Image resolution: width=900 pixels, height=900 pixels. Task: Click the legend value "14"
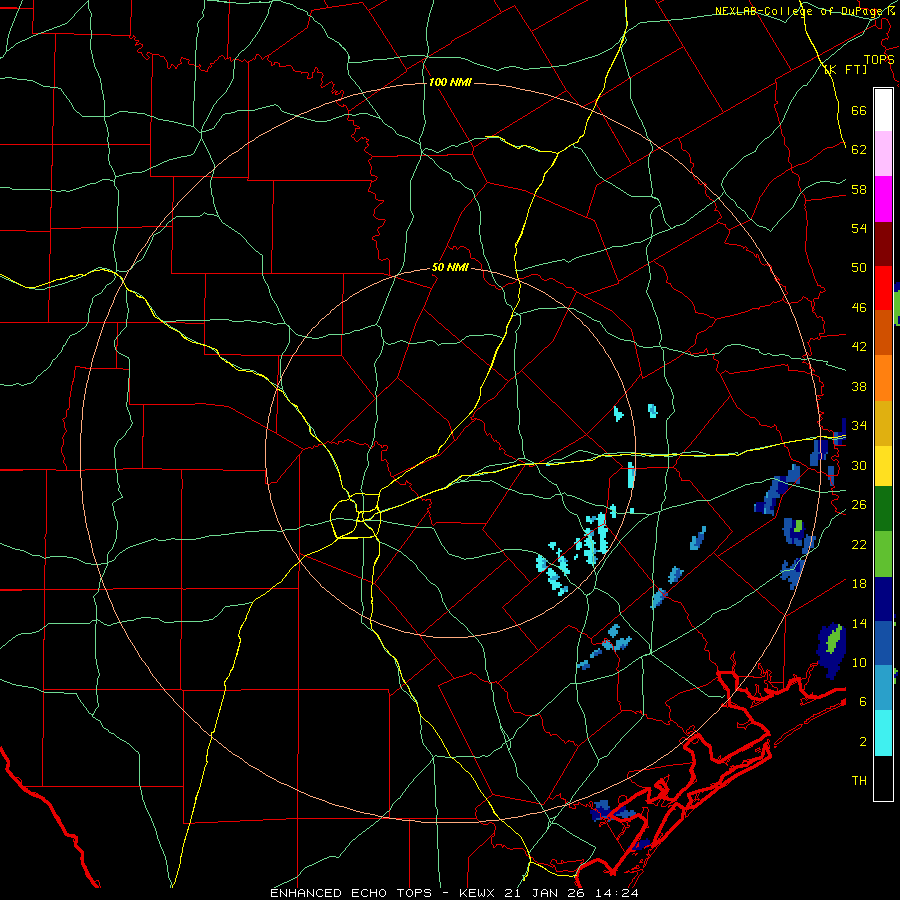pos(859,623)
